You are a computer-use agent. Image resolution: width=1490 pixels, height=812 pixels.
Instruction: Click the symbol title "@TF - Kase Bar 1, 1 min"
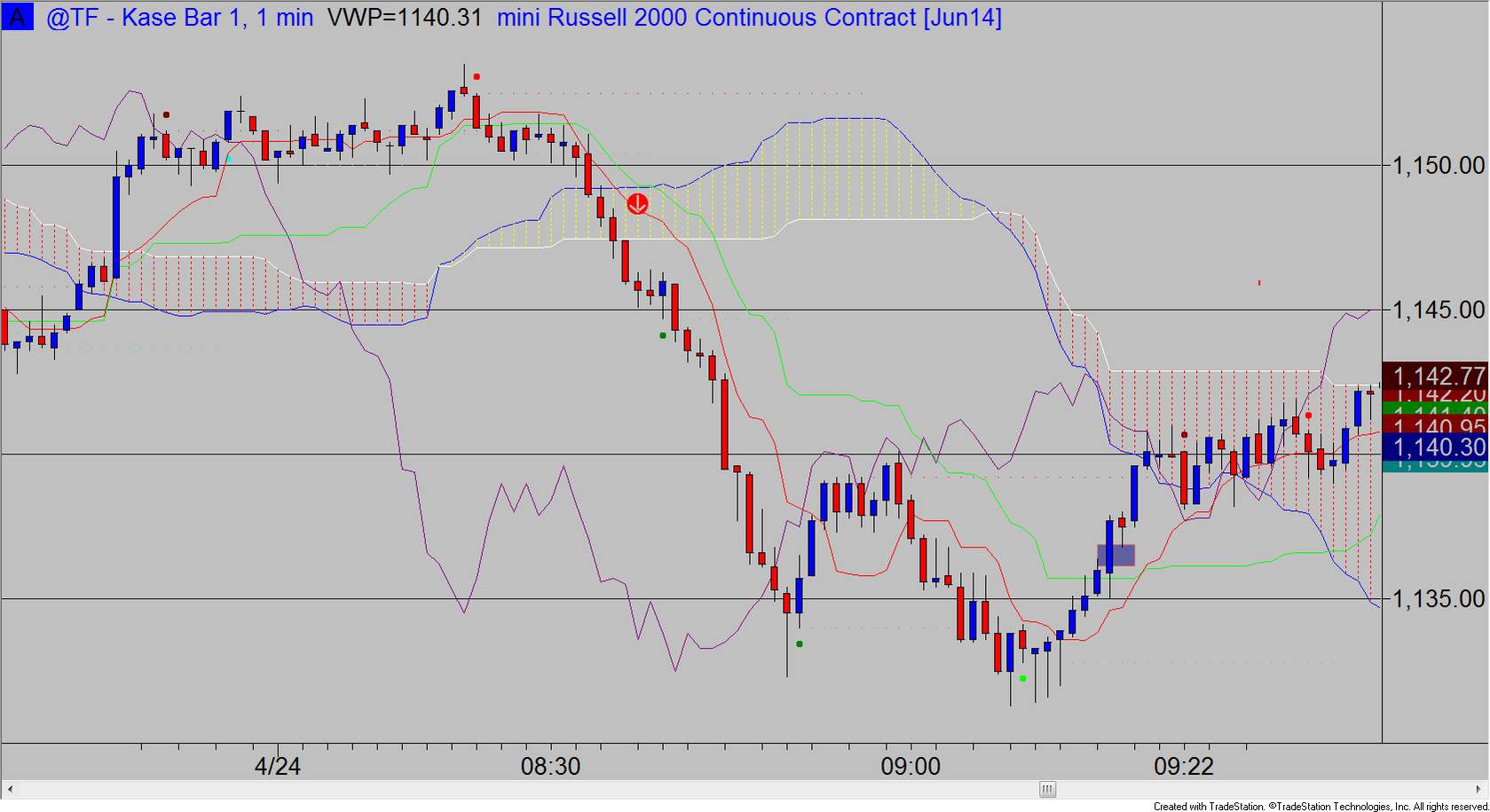coord(179,18)
